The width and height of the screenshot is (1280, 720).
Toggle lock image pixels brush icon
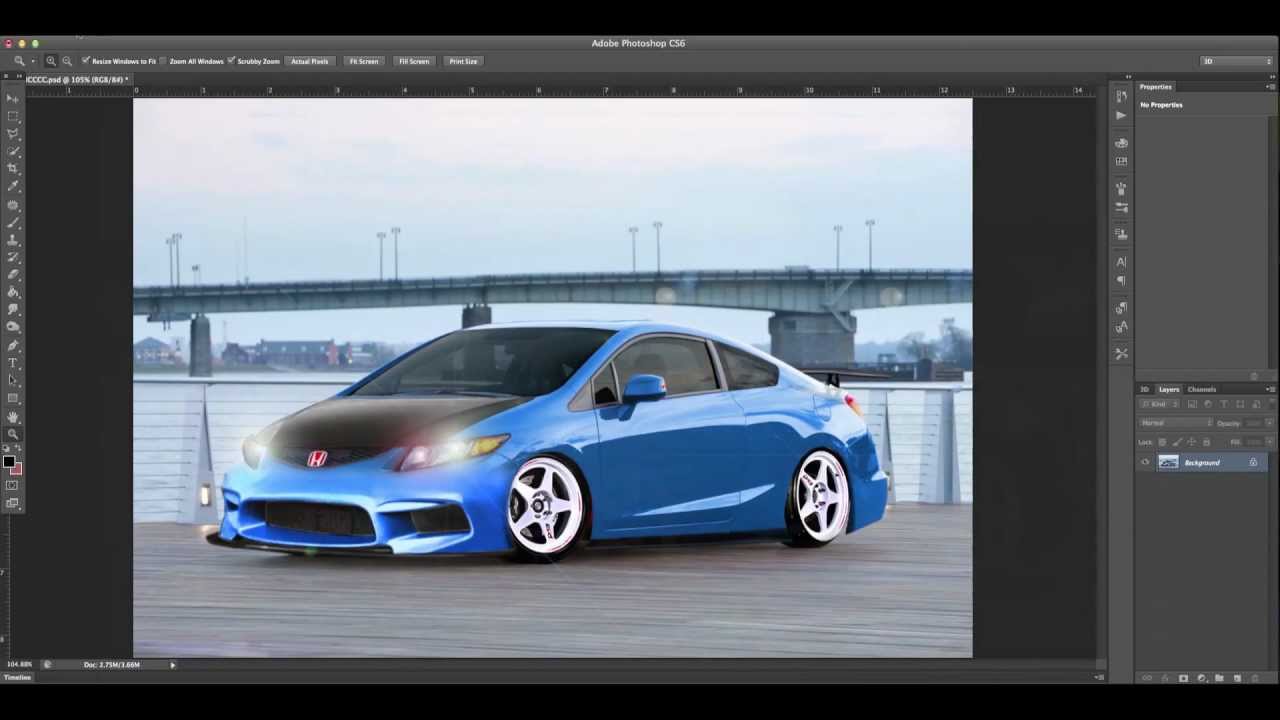(1177, 442)
